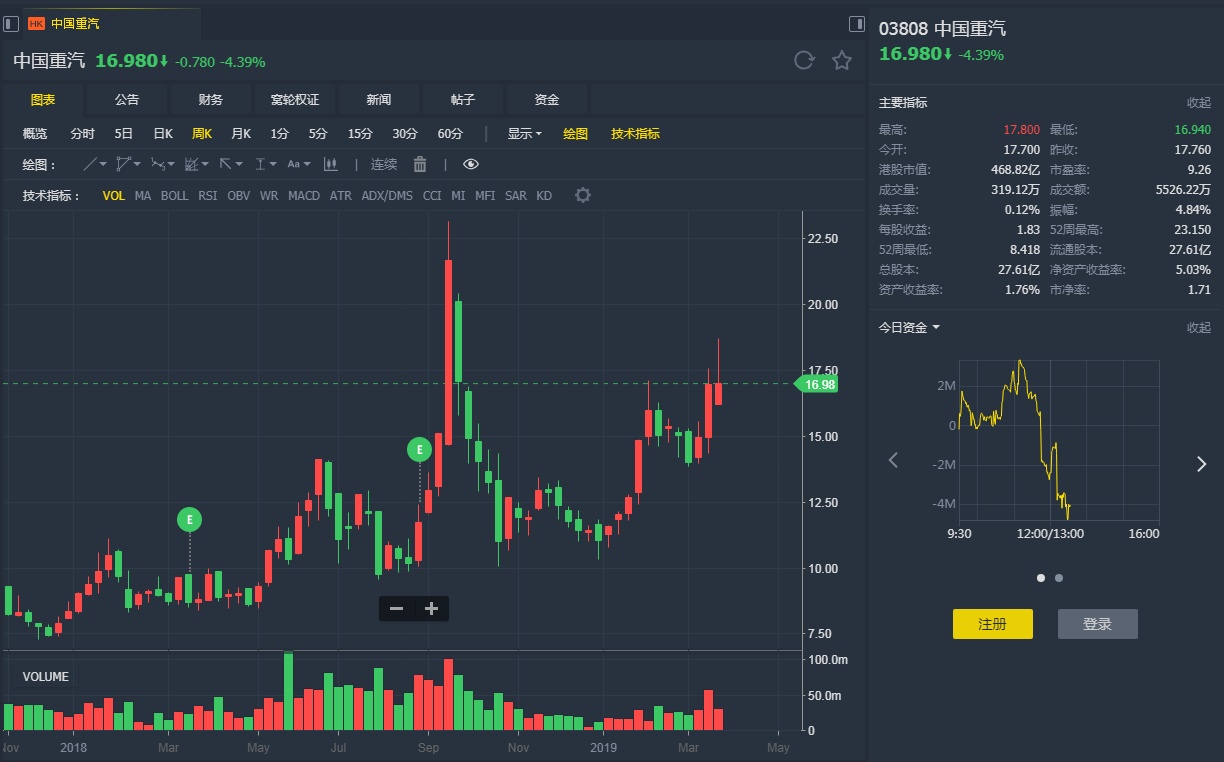Viewport: 1224px width, 762px height.
Task: Select the arrow drawing tool
Action: [x=225, y=164]
